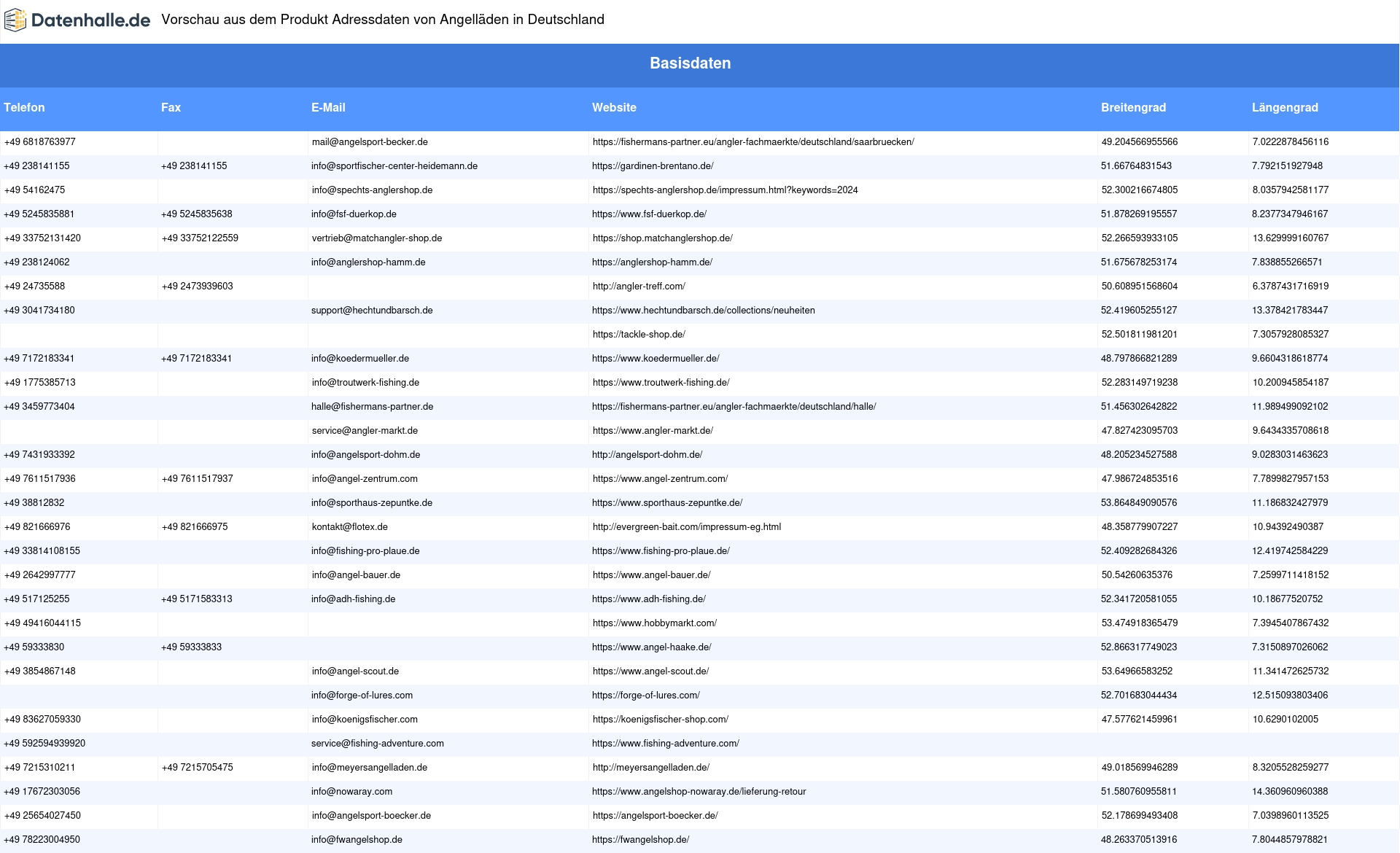Open https://fwangelshop.de/ link
Viewport: 1400px width, 853px height.
640,840
